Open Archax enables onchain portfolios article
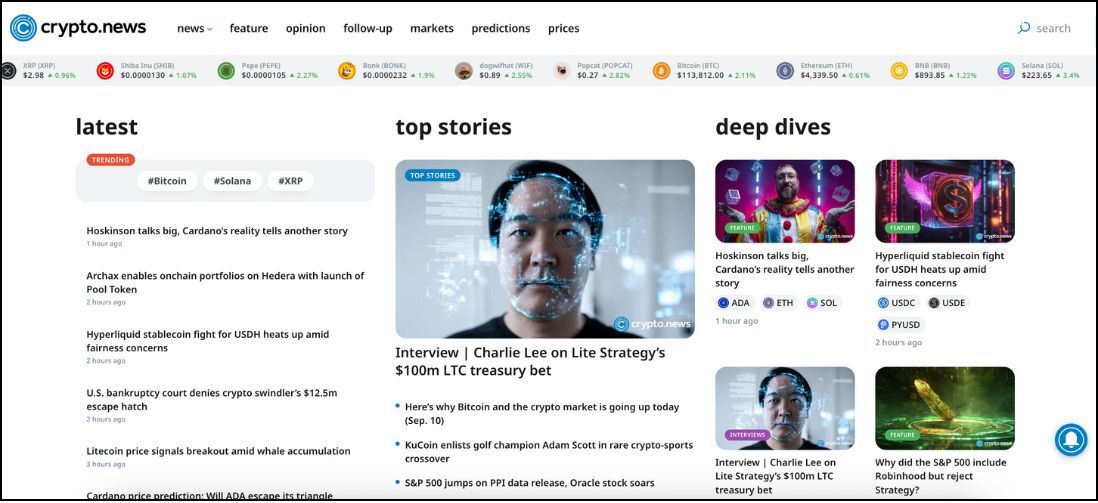Screen dimensions: 1098x503 click(x=225, y=282)
